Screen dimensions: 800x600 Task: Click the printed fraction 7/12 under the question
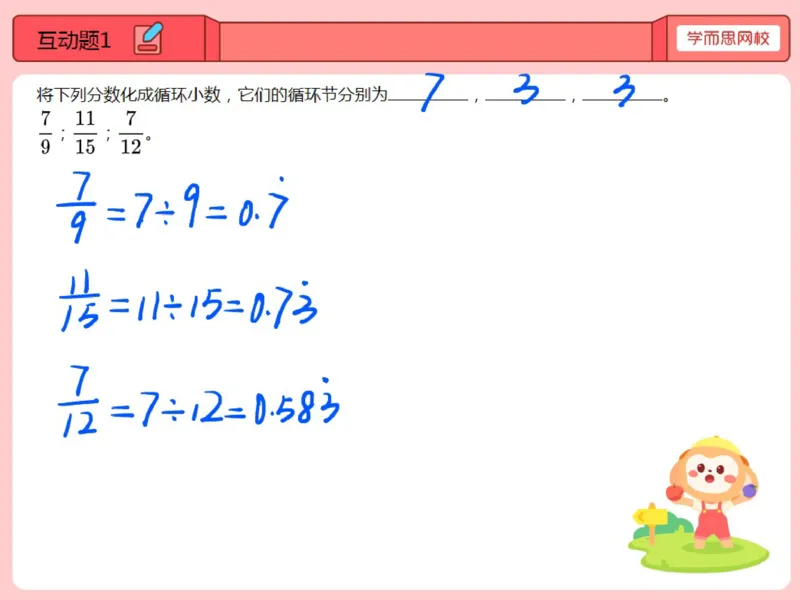(x=131, y=133)
